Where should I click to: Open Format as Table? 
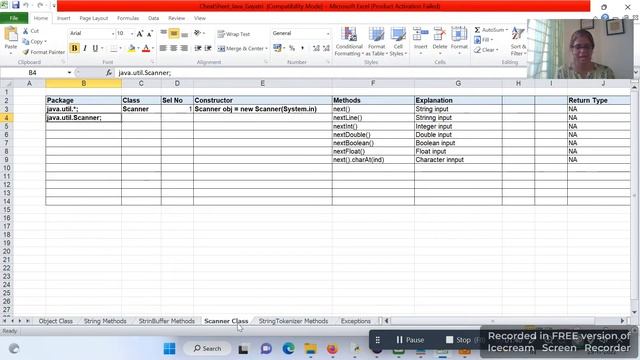pos(376,42)
